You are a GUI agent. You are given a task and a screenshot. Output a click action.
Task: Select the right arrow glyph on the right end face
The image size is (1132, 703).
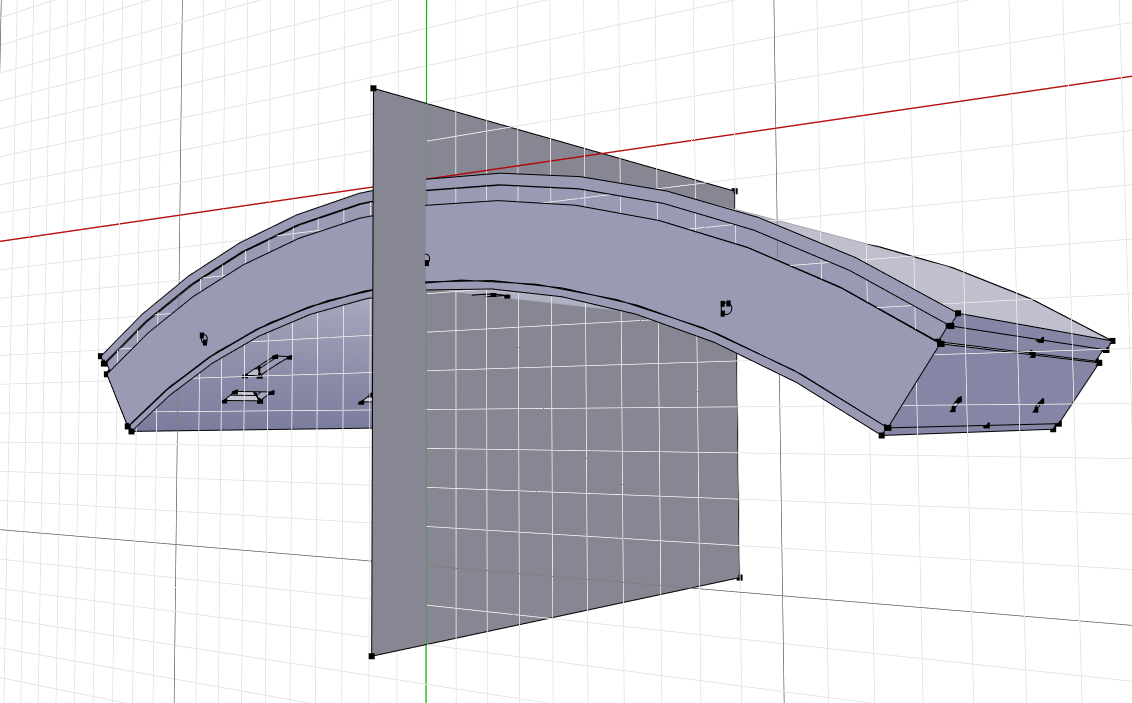pos(1039,406)
